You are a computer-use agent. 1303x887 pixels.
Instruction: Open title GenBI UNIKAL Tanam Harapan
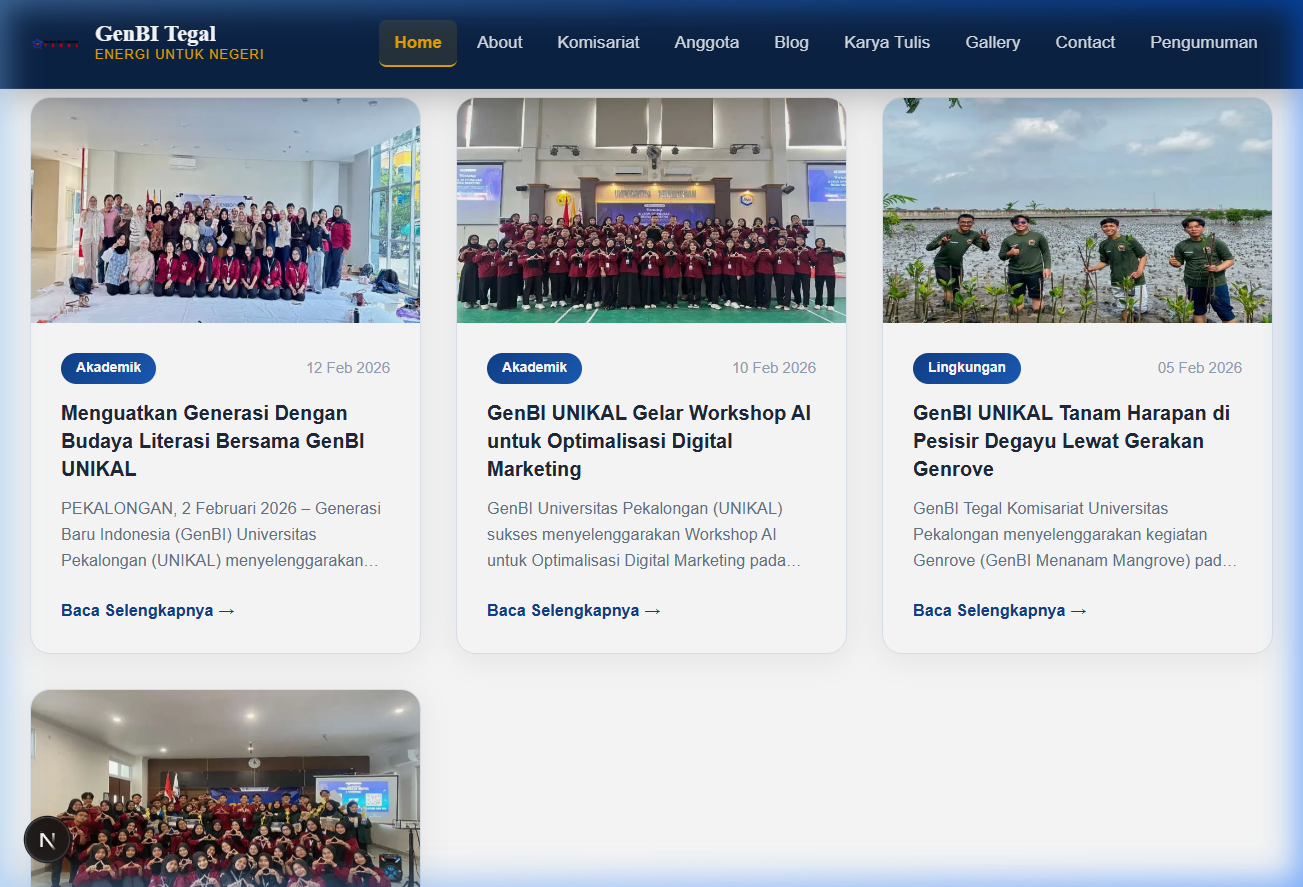tap(1071, 441)
